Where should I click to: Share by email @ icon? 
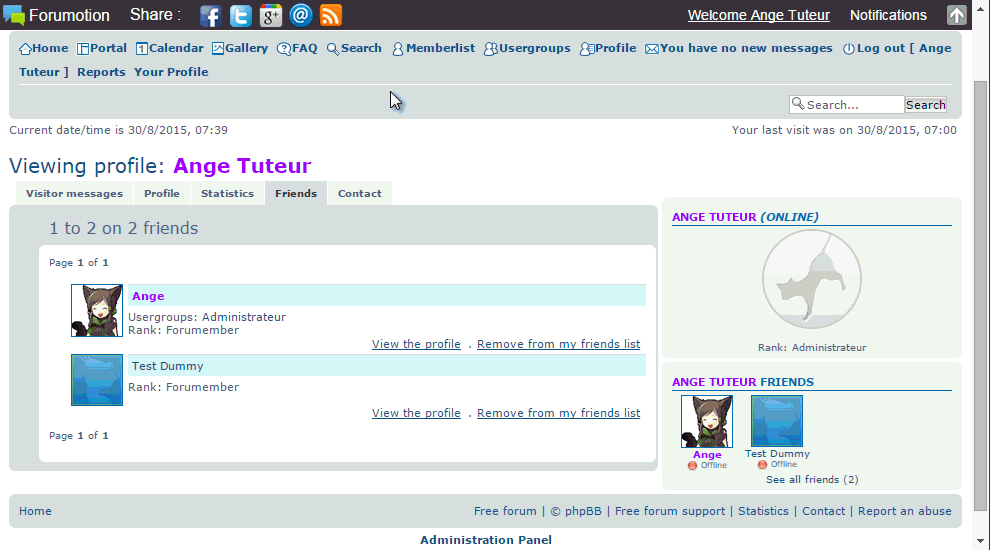tap(301, 15)
